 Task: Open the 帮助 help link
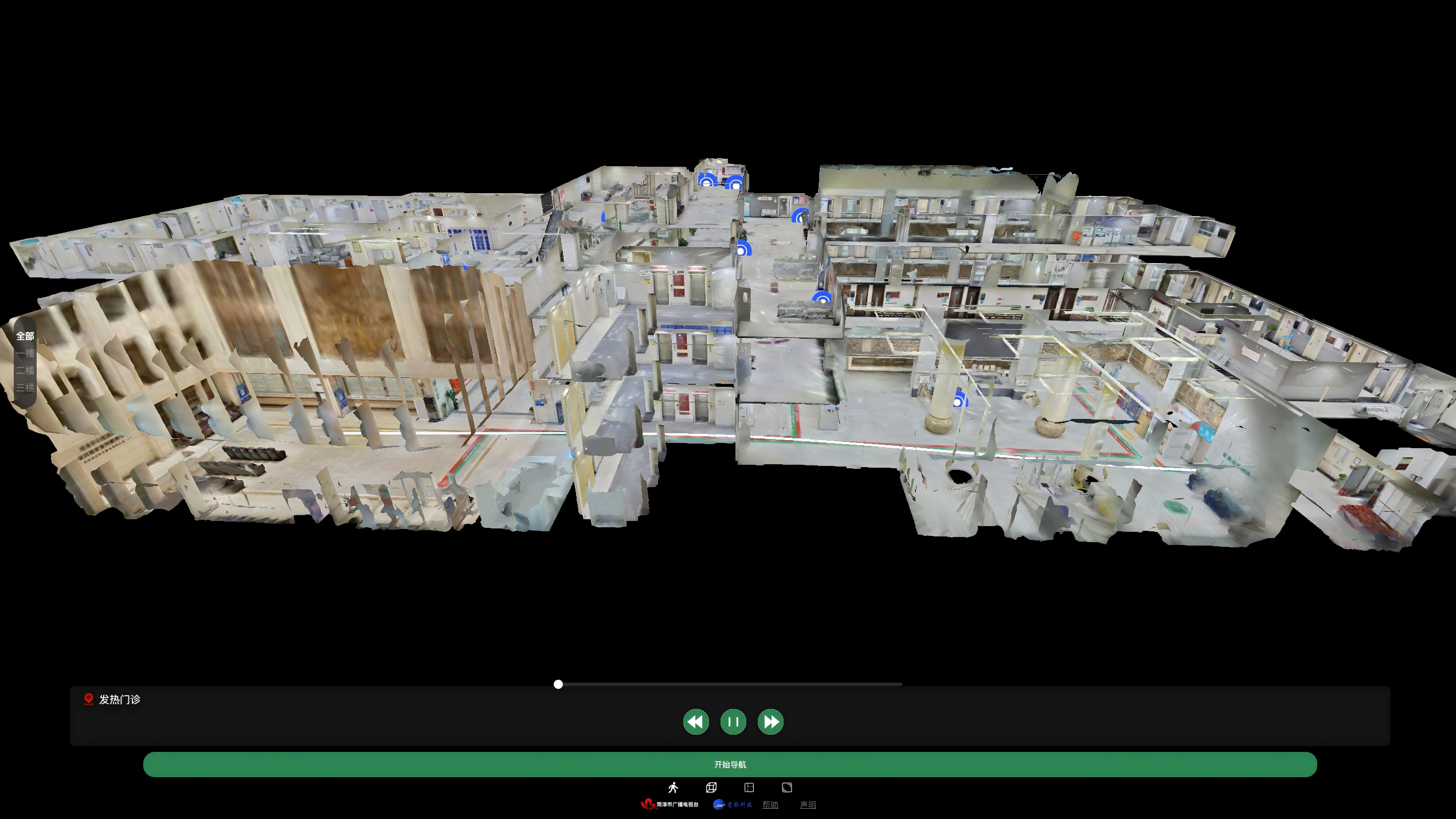coord(770,805)
